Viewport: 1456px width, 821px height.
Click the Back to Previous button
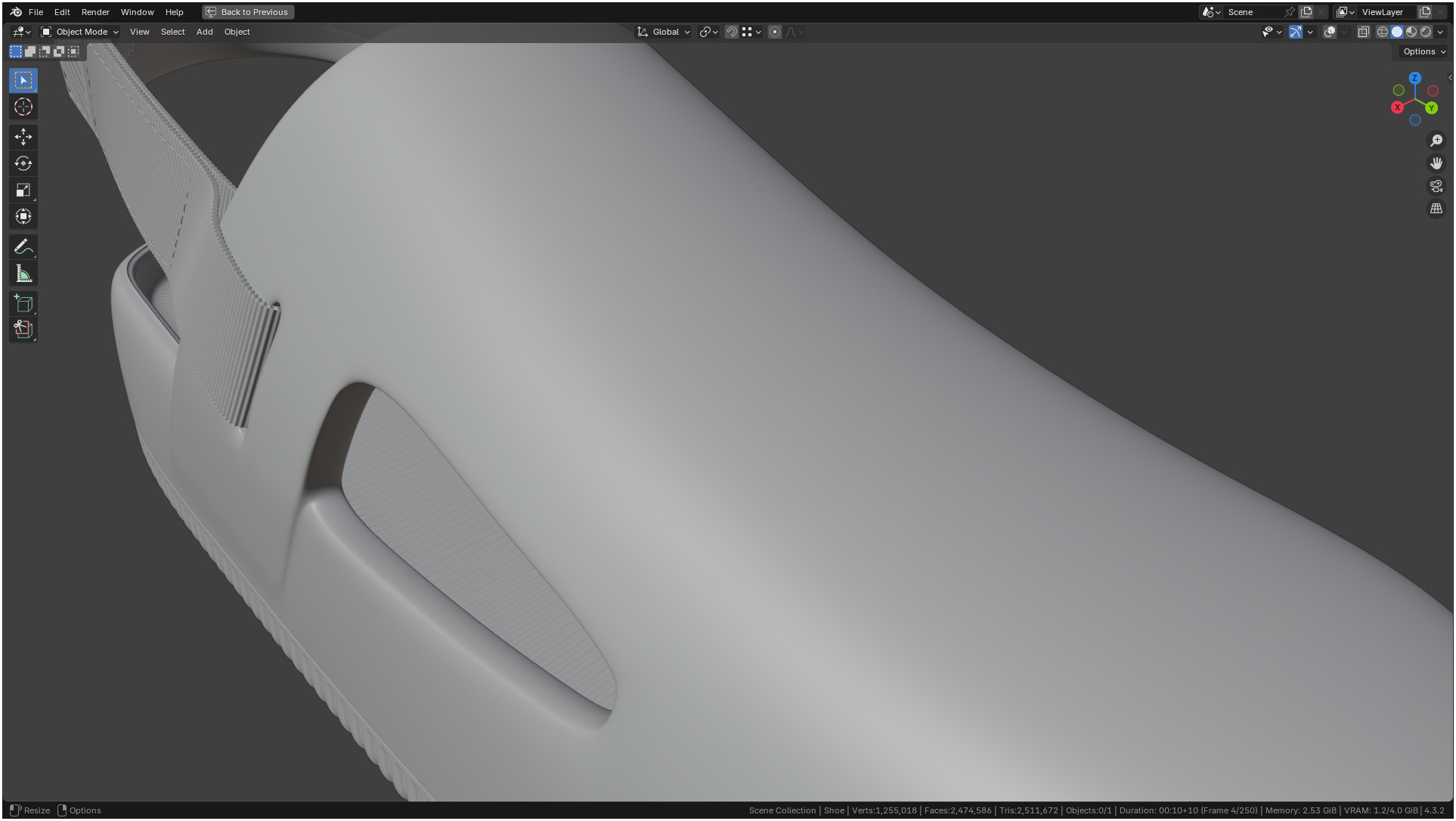coord(248,12)
